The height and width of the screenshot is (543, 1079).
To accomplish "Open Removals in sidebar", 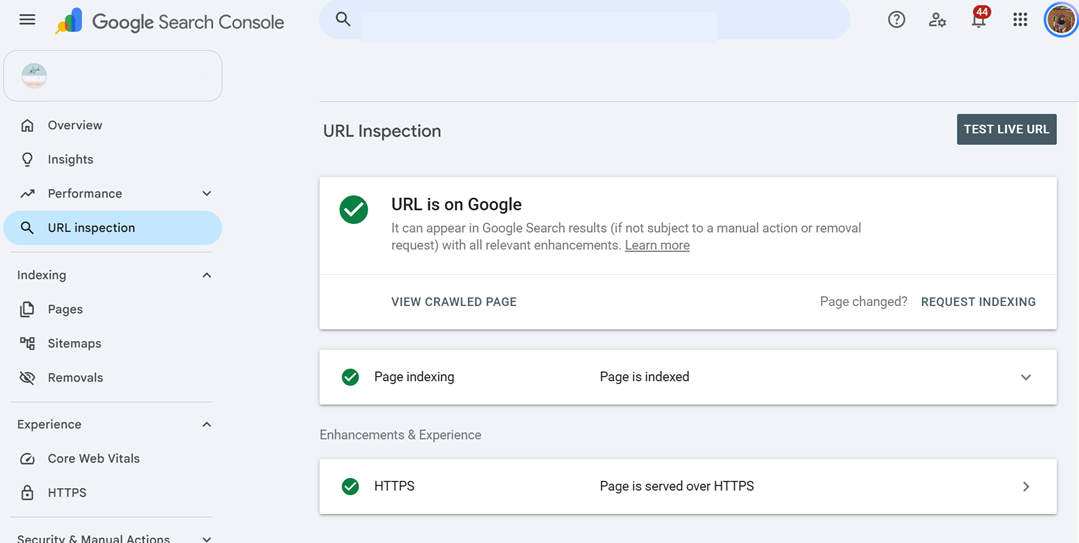I will pos(113,378).
